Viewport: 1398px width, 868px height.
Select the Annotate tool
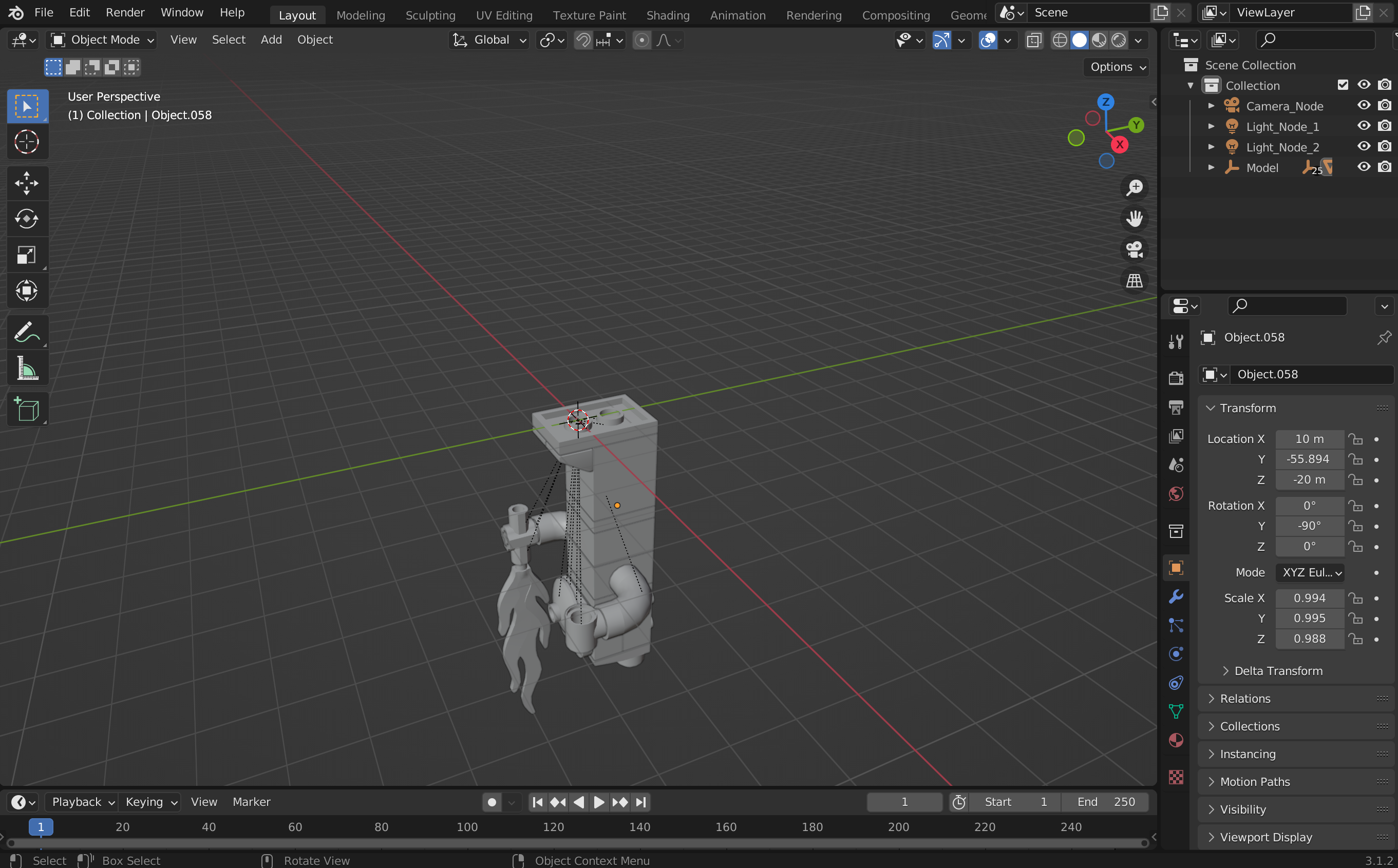(26, 333)
